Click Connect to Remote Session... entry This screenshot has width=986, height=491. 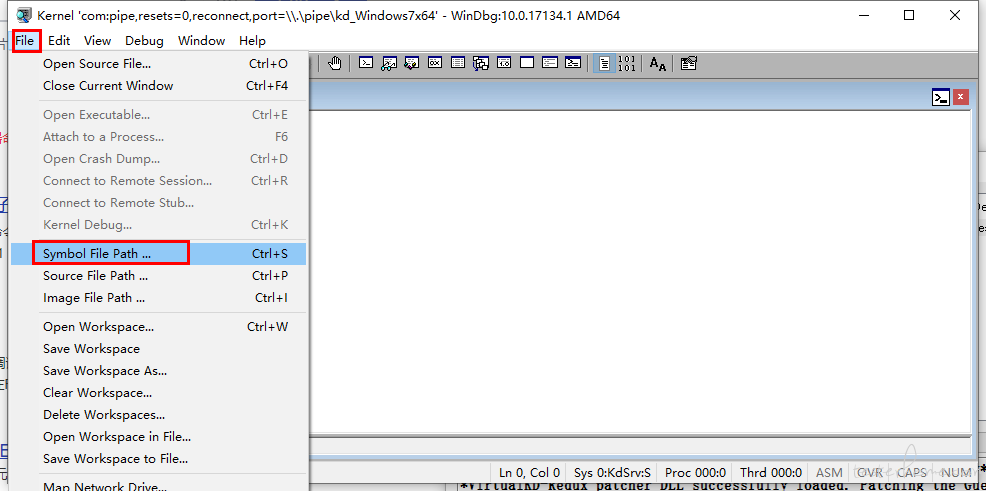(158, 180)
